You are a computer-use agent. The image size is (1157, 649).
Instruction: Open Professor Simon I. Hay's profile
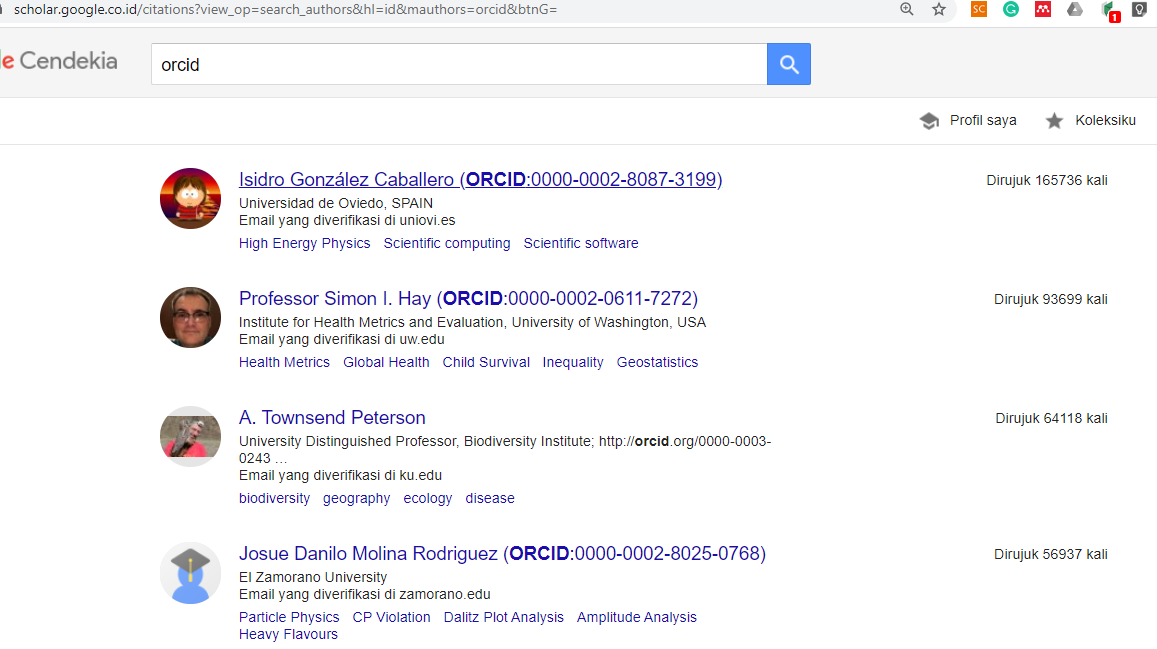tap(468, 299)
